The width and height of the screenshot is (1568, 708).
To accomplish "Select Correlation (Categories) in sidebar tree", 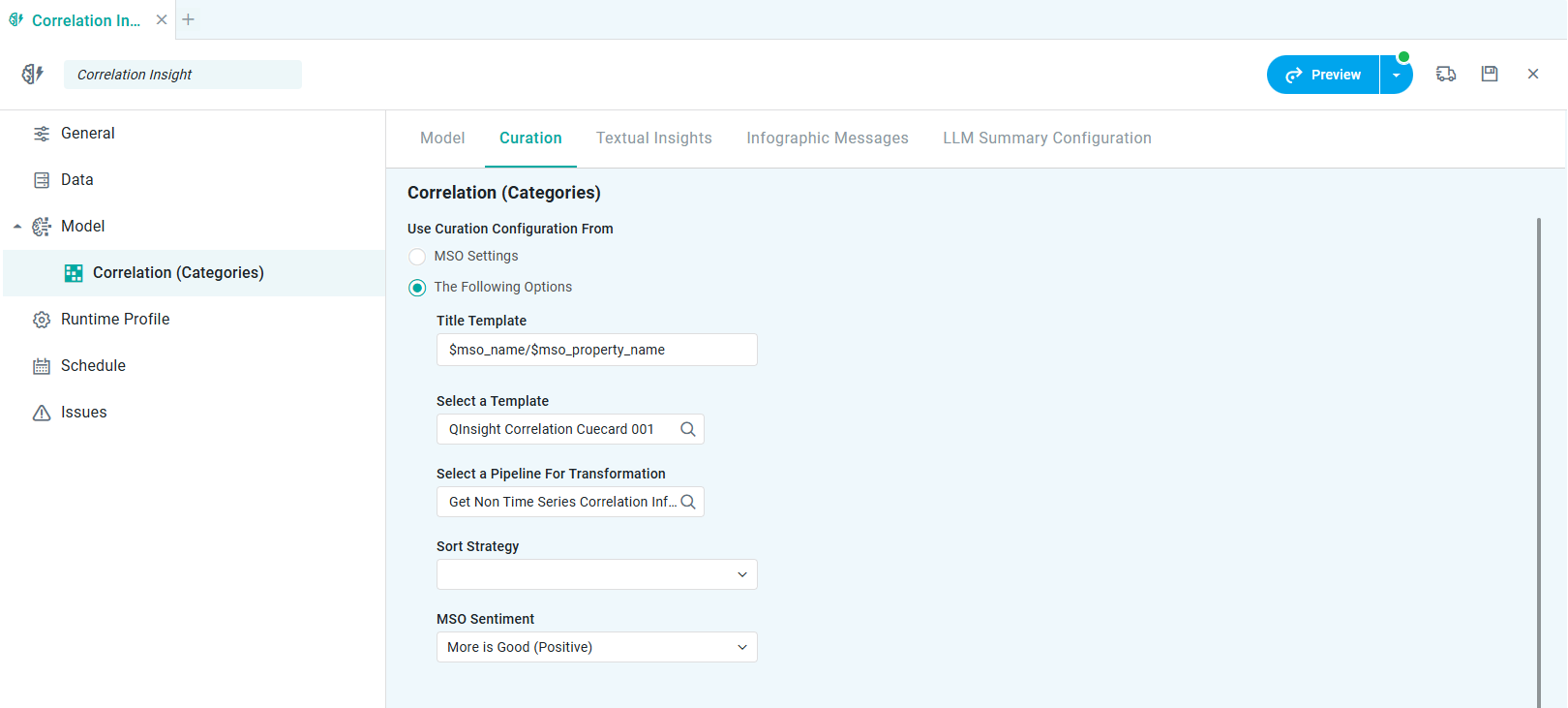I will click(178, 273).
